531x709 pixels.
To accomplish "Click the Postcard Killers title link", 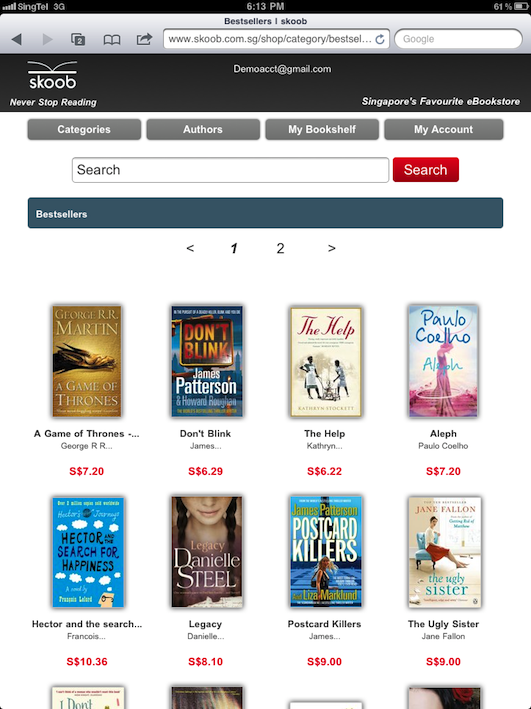I will coord(324,624).
